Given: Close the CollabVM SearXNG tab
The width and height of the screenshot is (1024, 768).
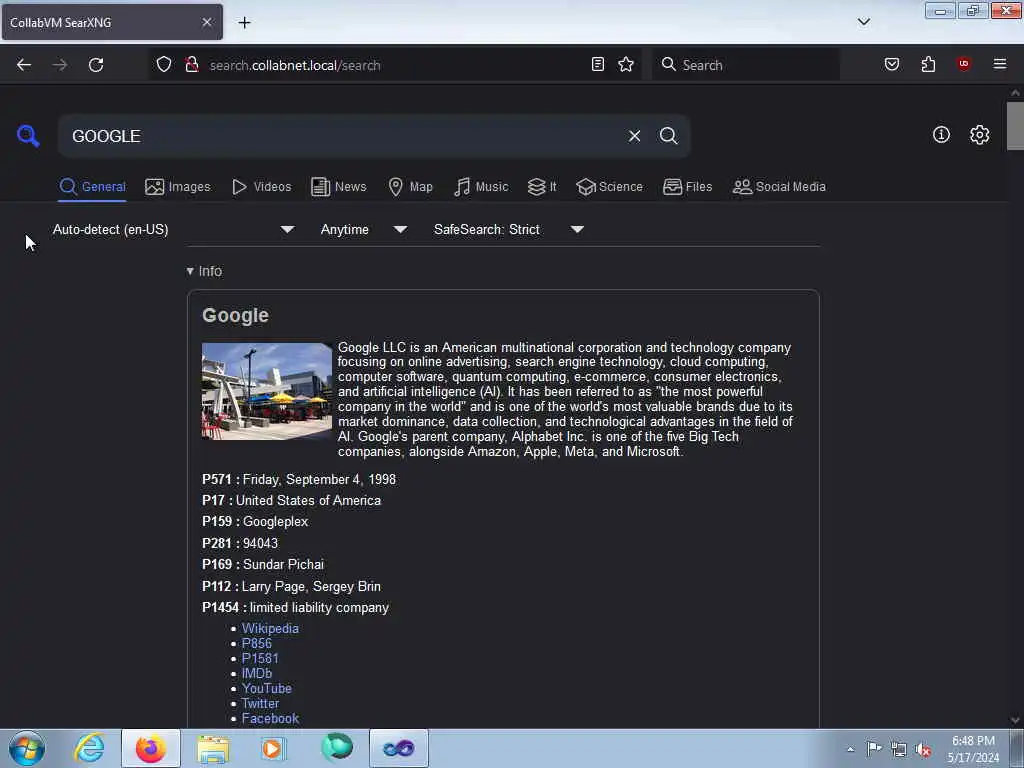Looking at the screenshot, I should (206, 22).
